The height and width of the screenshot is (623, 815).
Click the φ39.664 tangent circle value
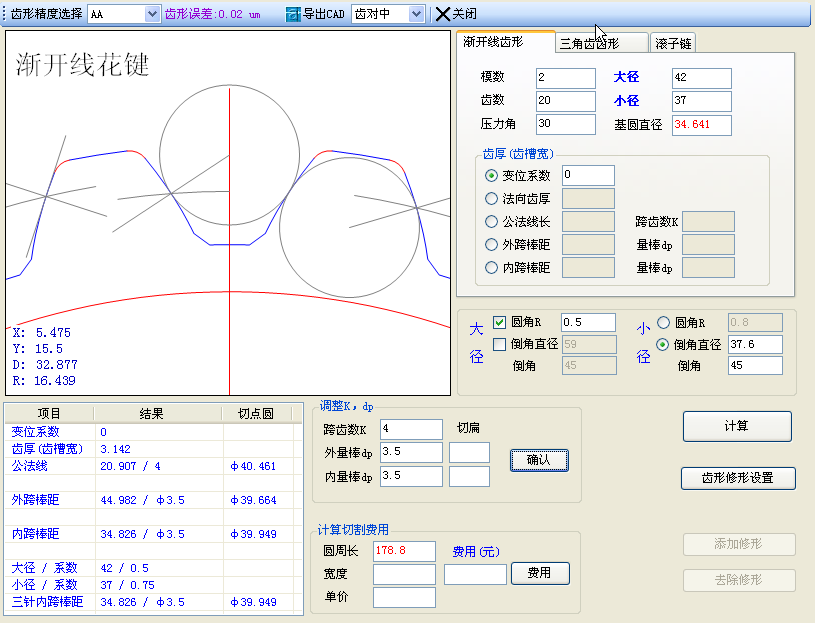[x=253, y=500]
